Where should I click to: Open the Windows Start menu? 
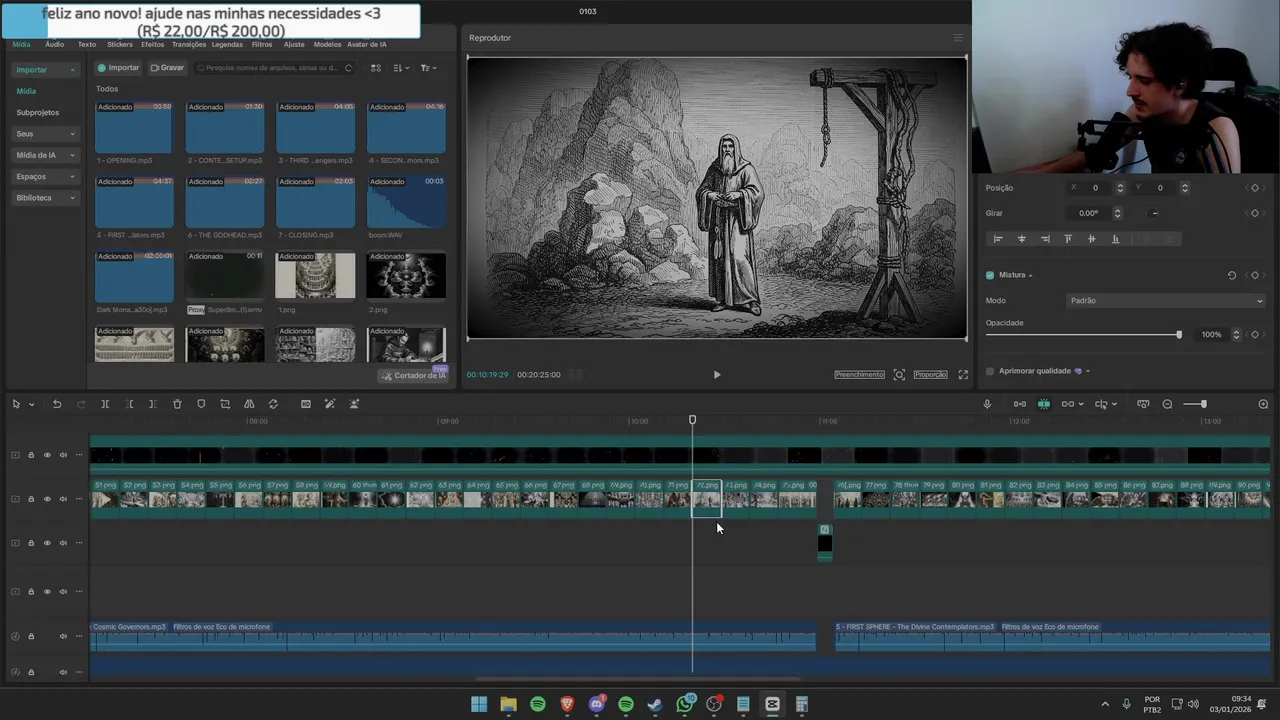coord(479,704)
